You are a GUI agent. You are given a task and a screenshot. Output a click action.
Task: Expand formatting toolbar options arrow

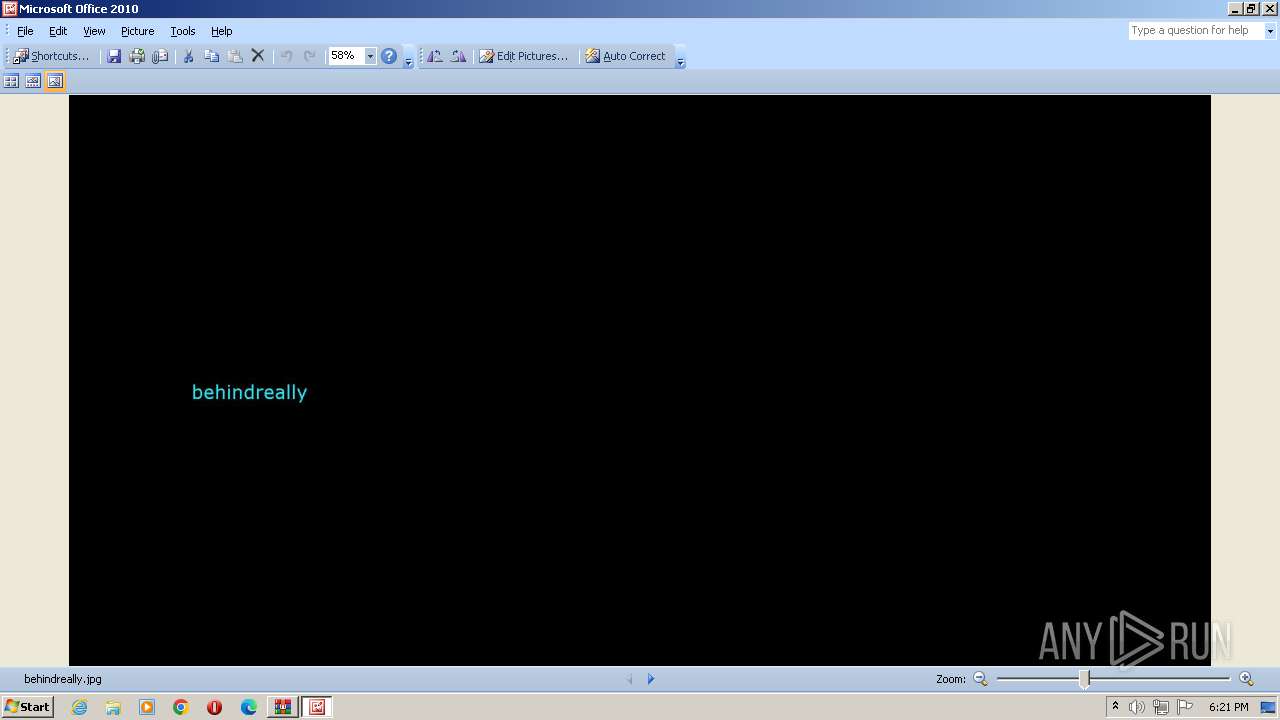tap(680, 58)
